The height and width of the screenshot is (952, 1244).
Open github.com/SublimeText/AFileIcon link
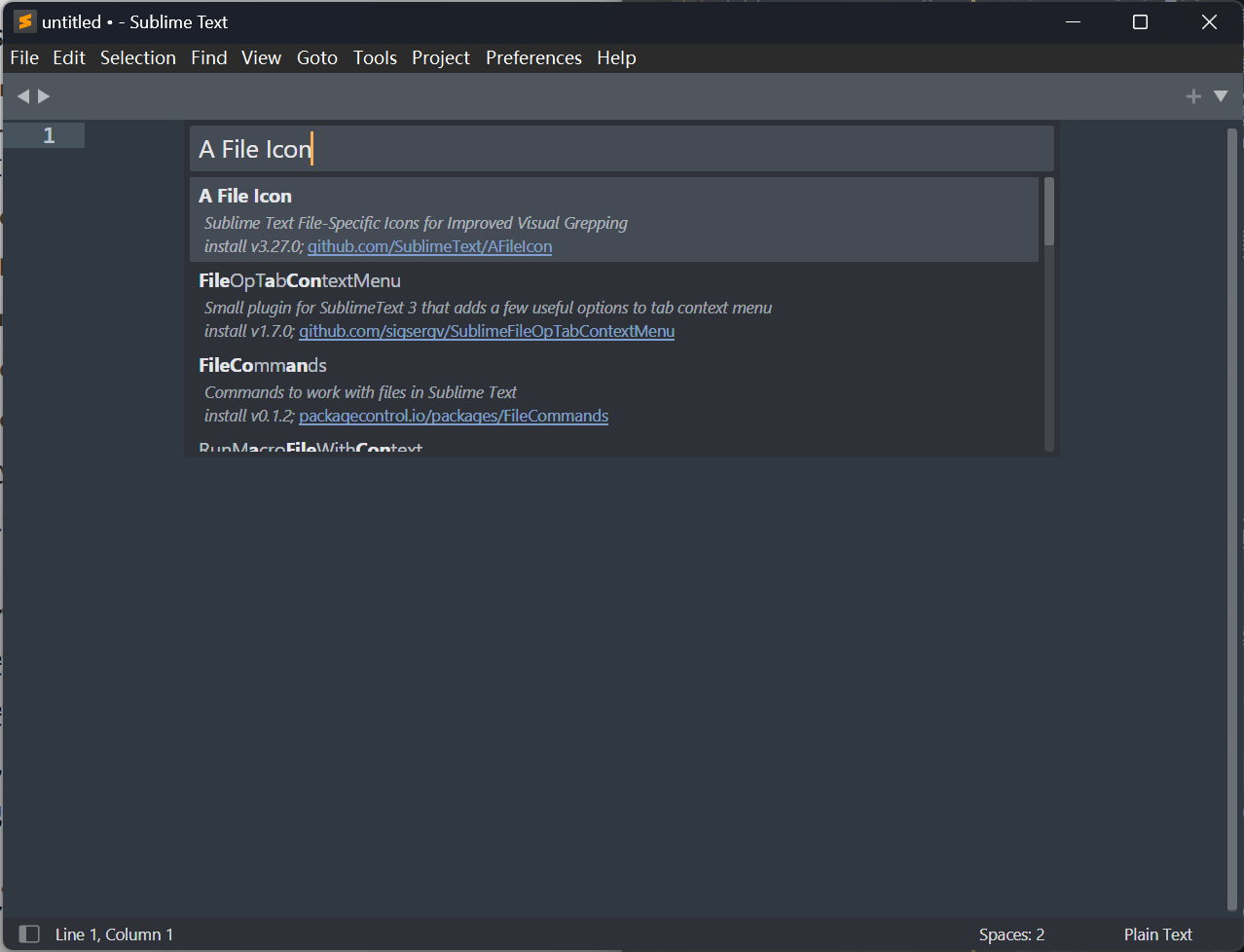click(429, 247)
